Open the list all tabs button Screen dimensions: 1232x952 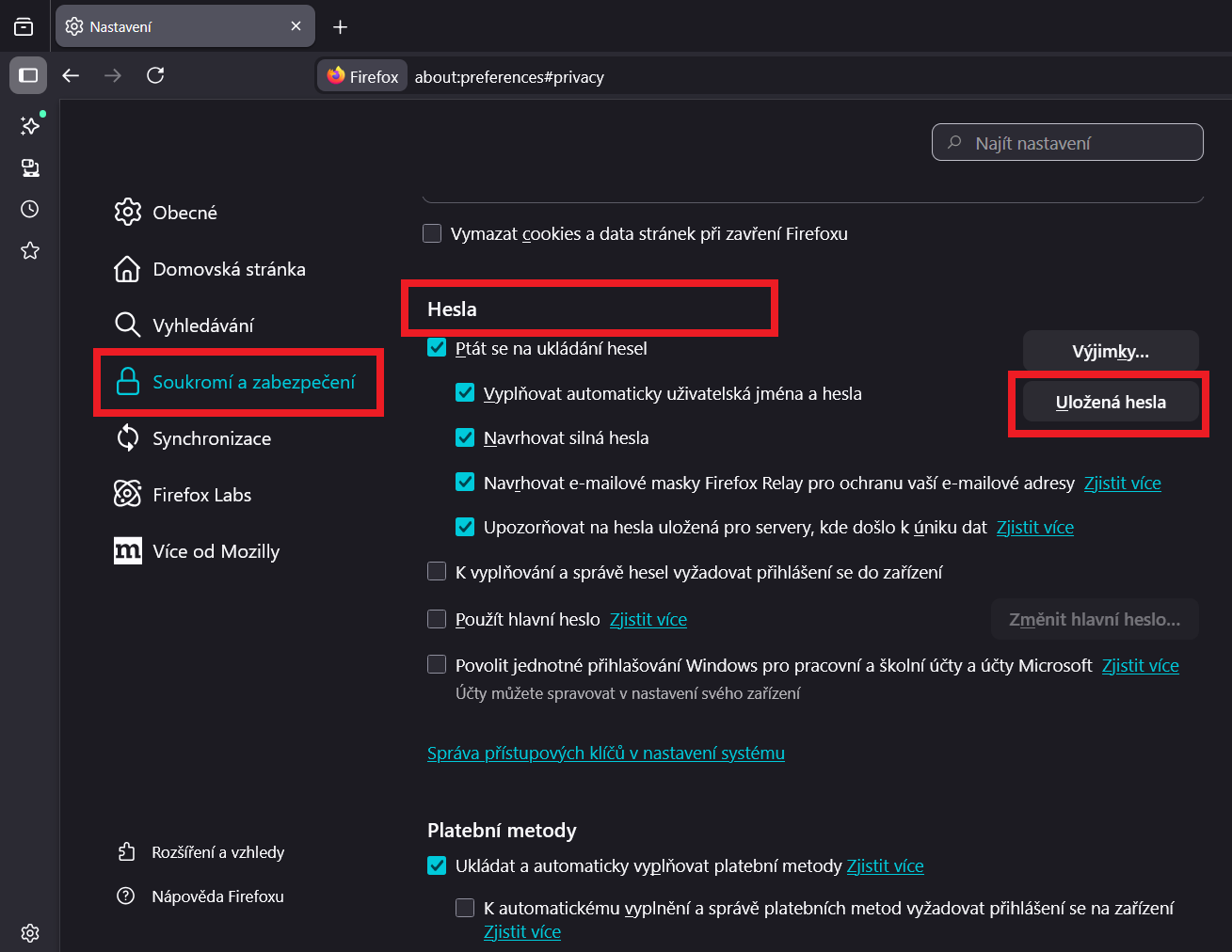tap(24, 27)
